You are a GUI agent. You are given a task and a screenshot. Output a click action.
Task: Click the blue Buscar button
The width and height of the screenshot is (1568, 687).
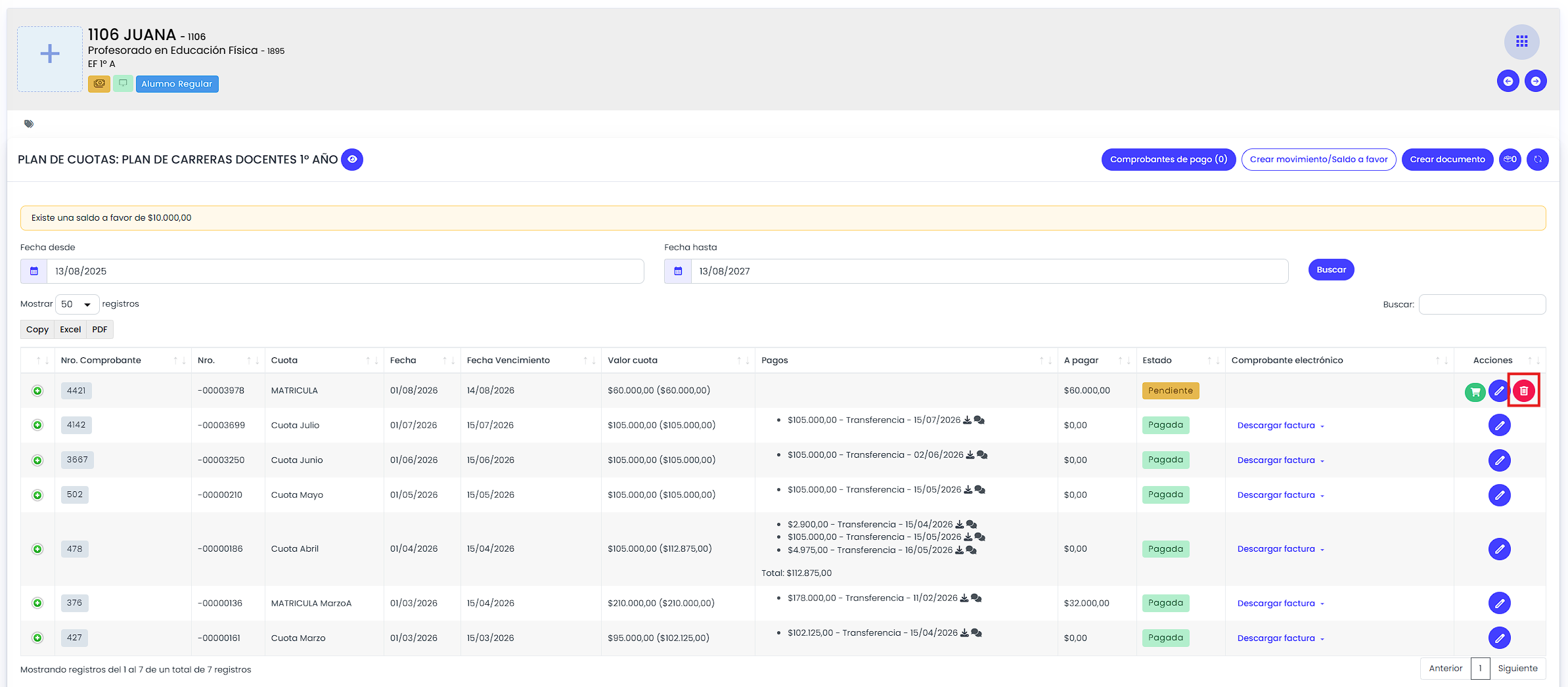click(x=1331, y=270)
